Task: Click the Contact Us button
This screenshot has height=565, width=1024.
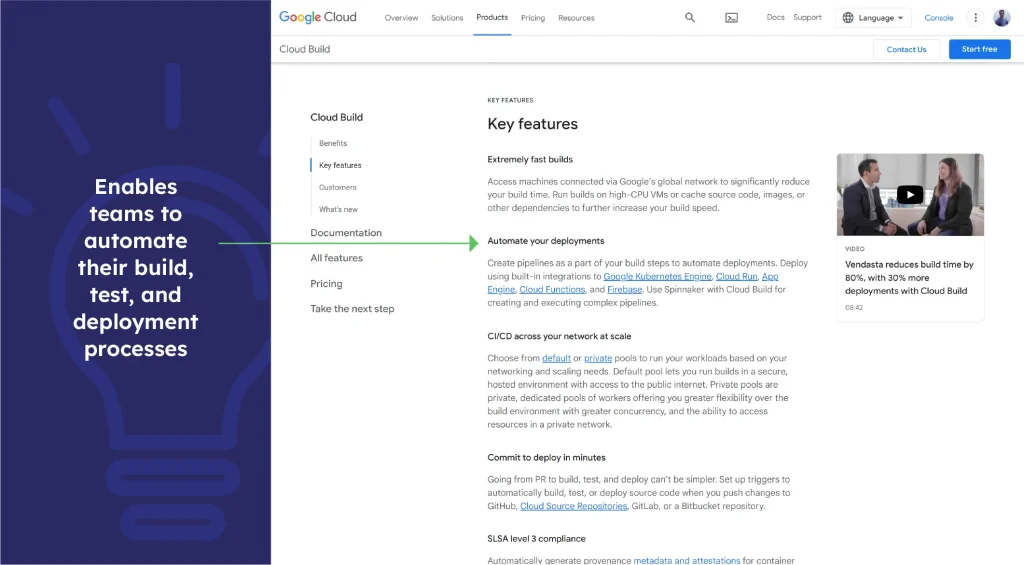Action: click(906, 49)
